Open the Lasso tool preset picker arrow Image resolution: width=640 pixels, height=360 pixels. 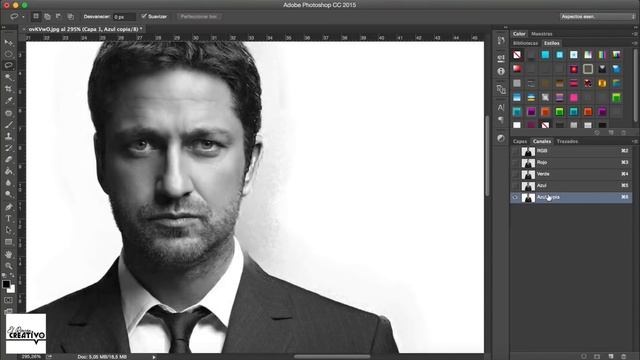(x=23, y=17)
